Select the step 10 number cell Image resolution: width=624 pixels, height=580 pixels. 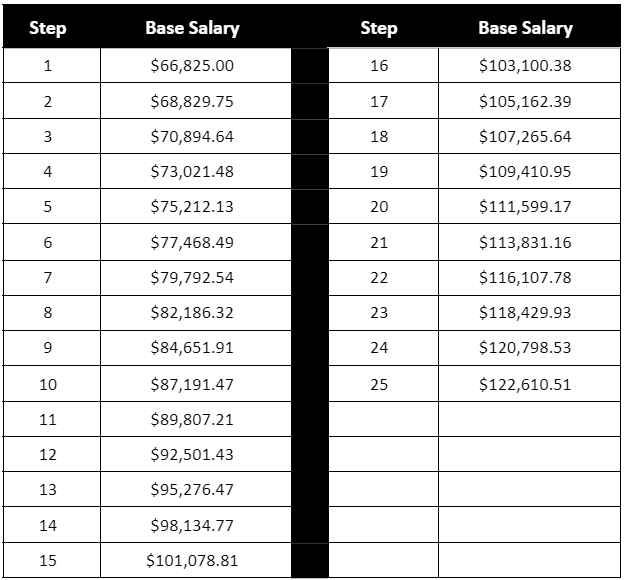click(x=48, y=384)
